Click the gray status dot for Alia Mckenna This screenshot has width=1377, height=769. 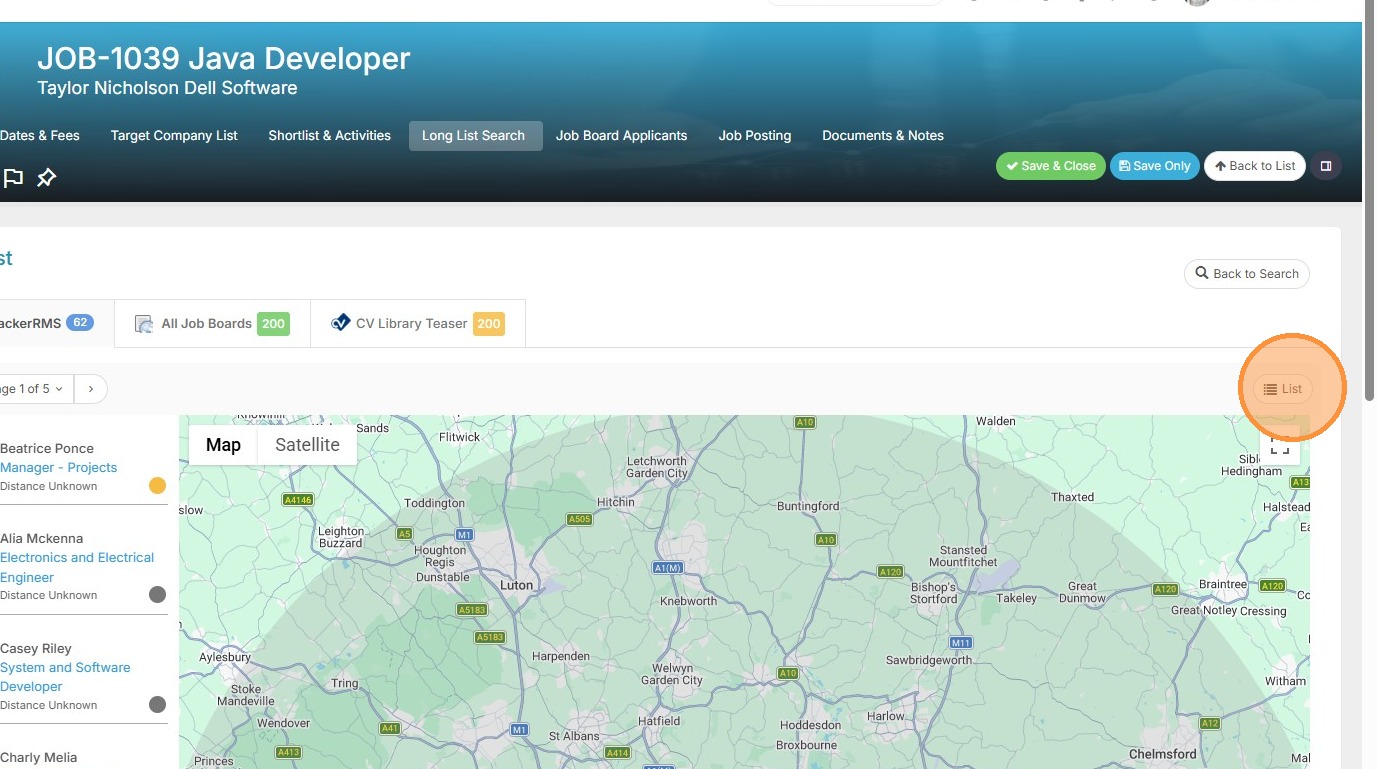(157, 595)
